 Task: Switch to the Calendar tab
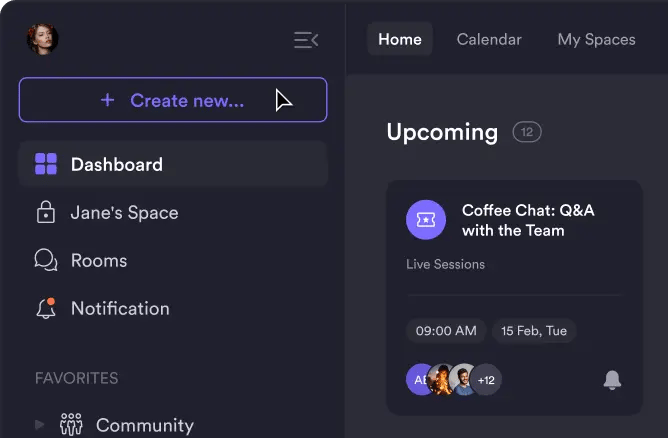click(489, 40)
